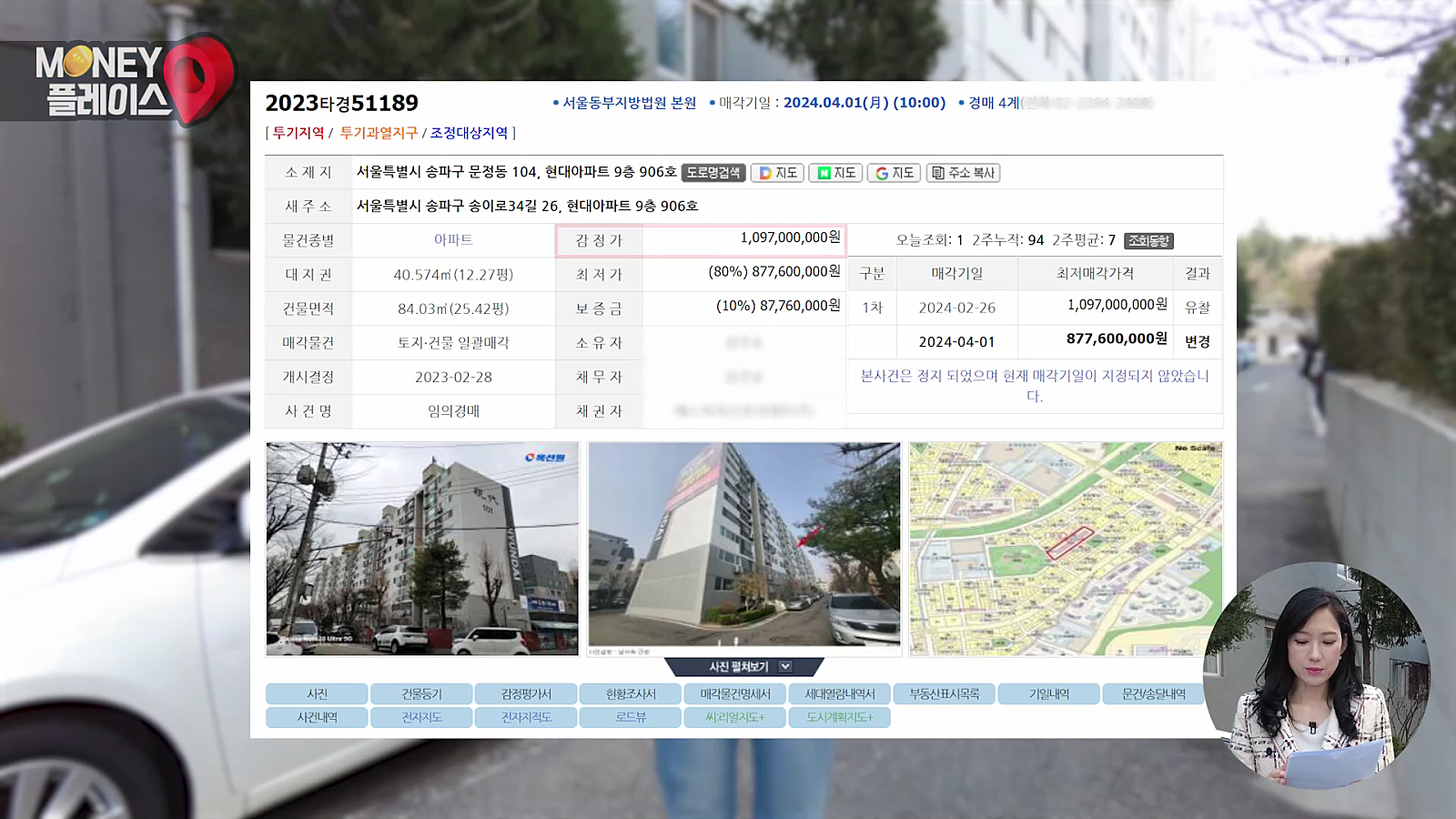Open the 사진 tab
This screenshot has height=819, width=1456.
[x=317, y=694]
